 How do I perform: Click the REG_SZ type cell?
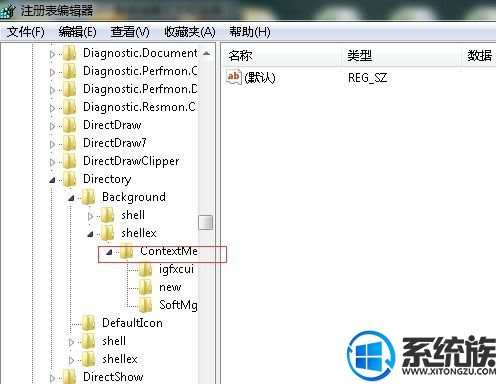[x=367, y=78]
